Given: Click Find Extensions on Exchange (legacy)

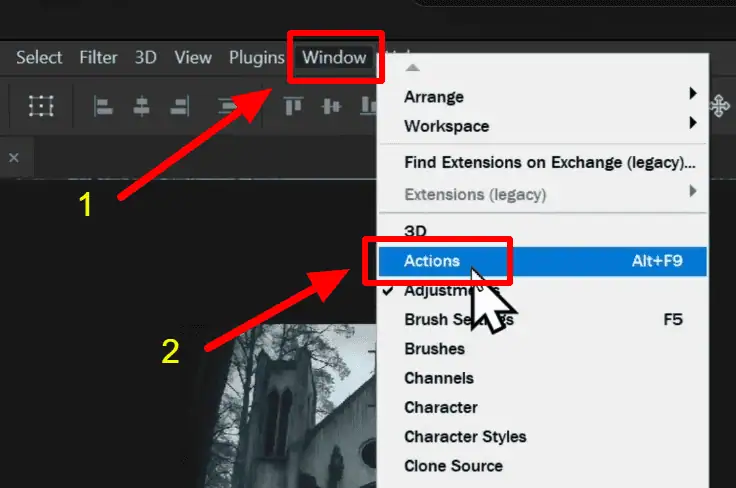Looking at the screenshot, I should (x=549, y=162).
